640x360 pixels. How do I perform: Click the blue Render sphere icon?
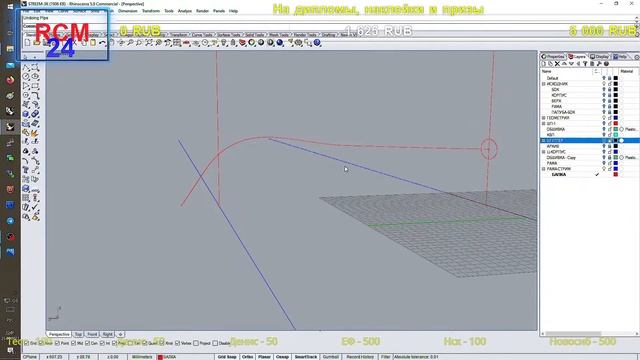click(280, 42)
